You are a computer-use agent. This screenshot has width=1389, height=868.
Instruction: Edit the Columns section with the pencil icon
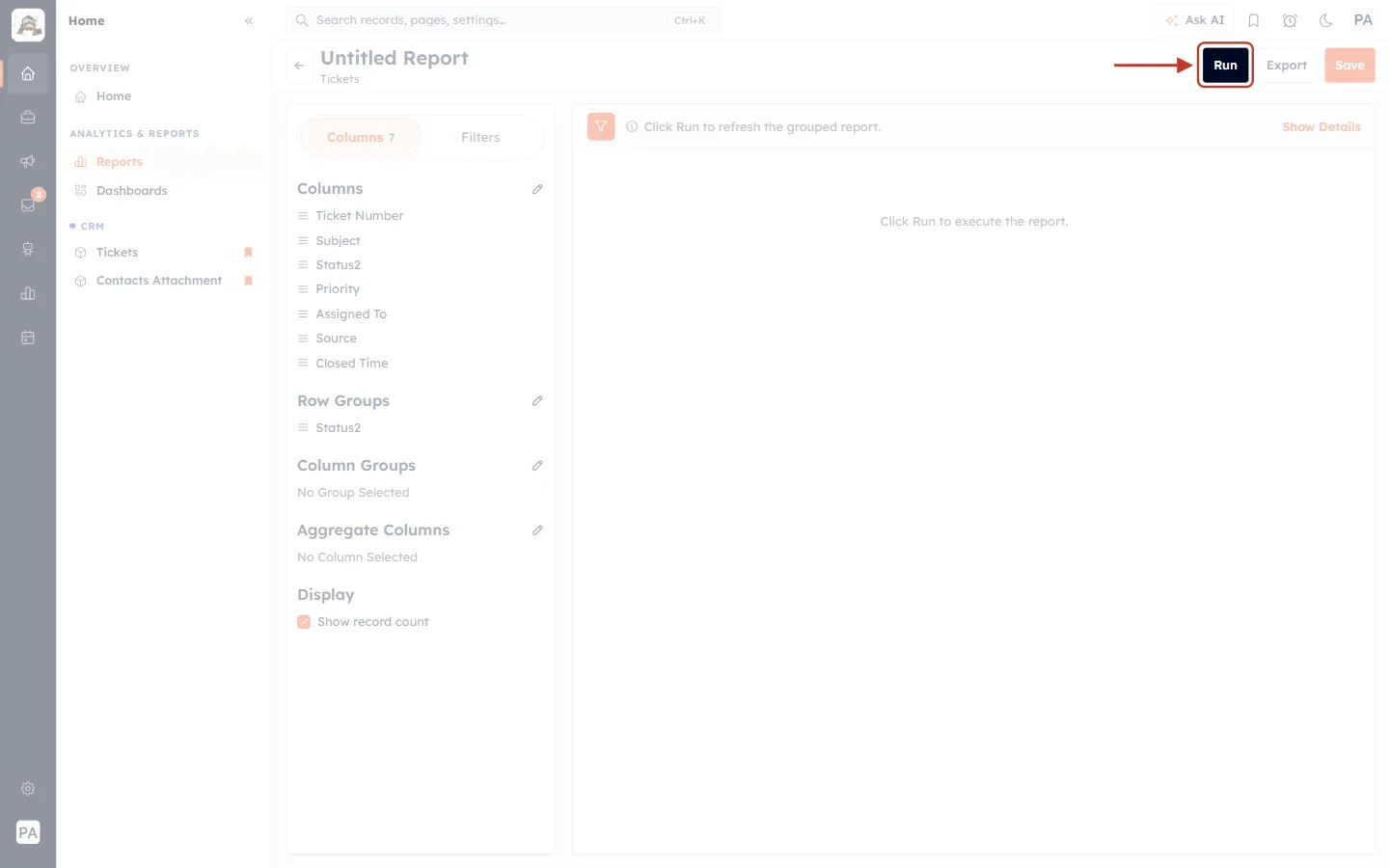point(537,189)
